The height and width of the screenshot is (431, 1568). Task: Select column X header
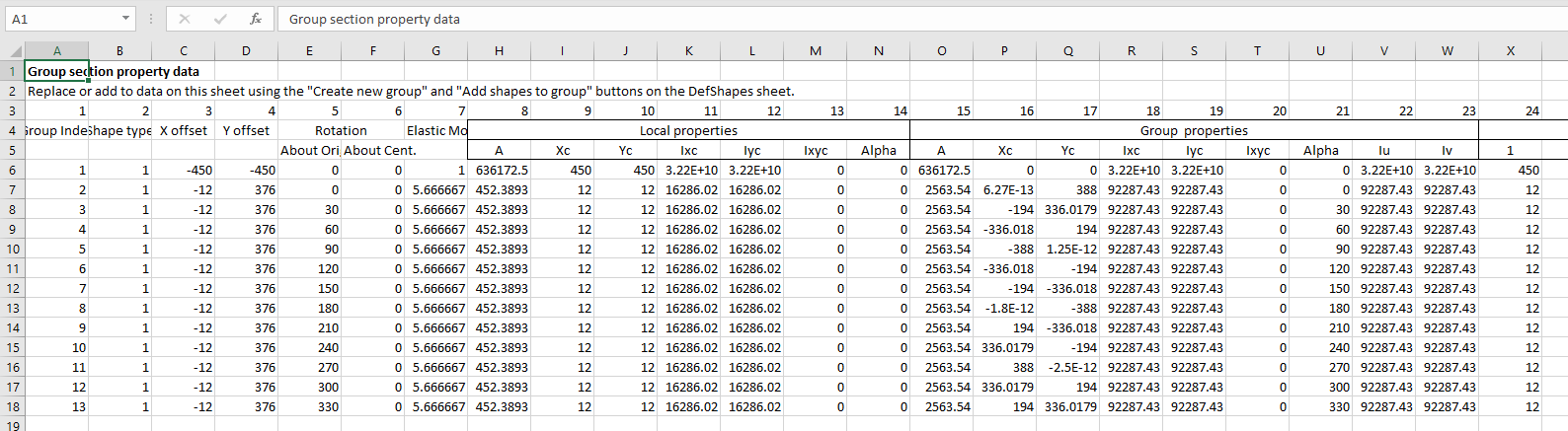1510,51
